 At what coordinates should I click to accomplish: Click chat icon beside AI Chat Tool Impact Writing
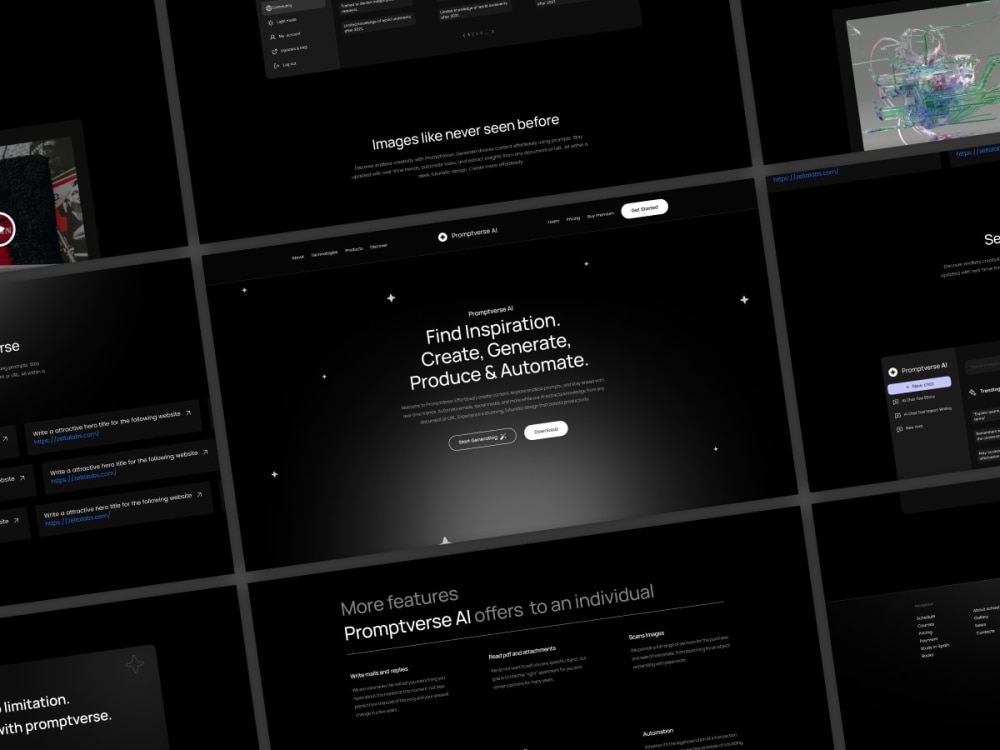(897, 415)
